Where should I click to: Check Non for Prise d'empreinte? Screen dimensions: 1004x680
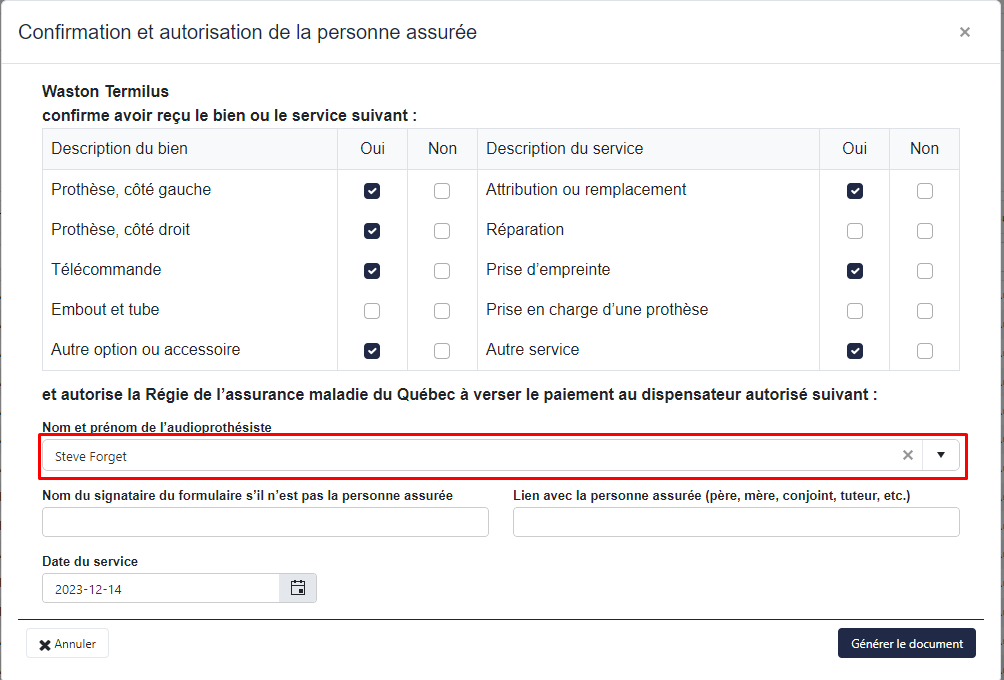(x=925, y=271)
